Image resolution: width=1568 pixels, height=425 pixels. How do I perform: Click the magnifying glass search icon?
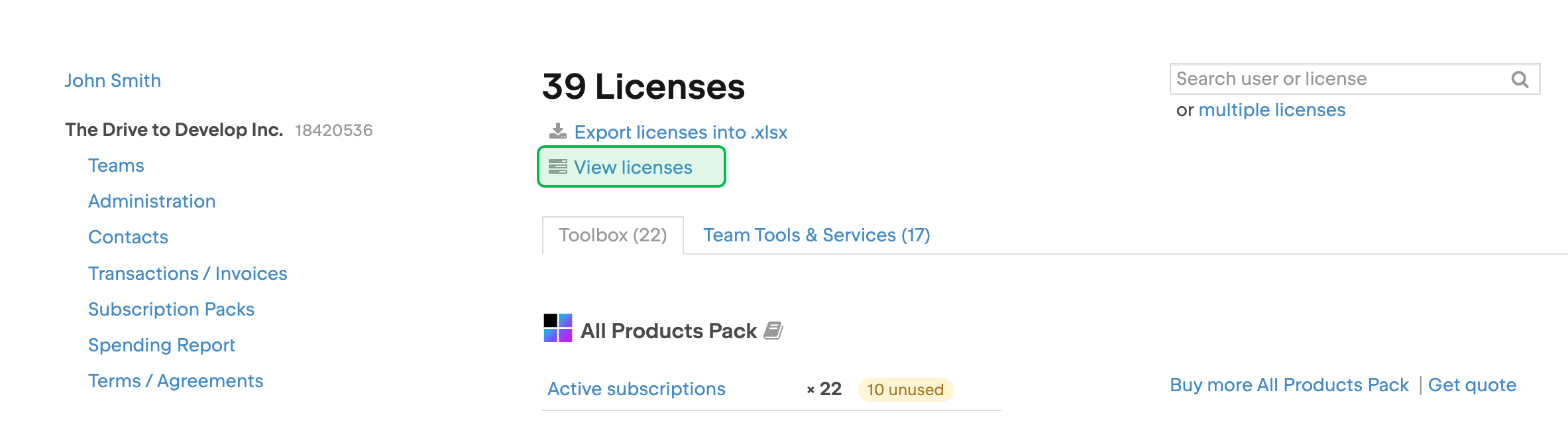tap(1520, 78)
